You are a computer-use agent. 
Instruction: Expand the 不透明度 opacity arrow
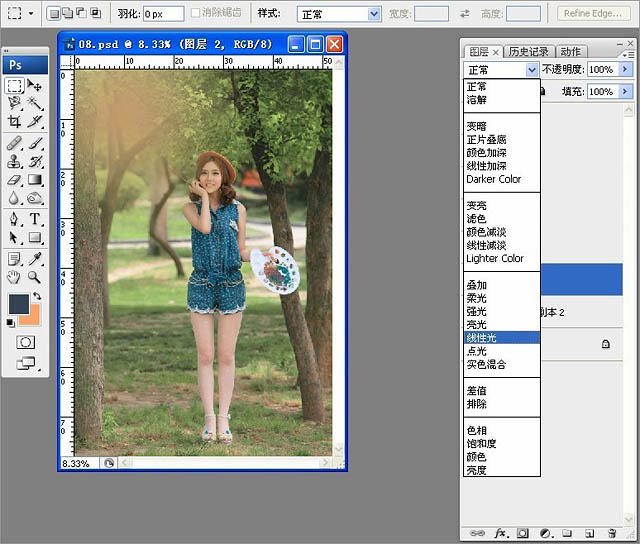coord(626,70)
